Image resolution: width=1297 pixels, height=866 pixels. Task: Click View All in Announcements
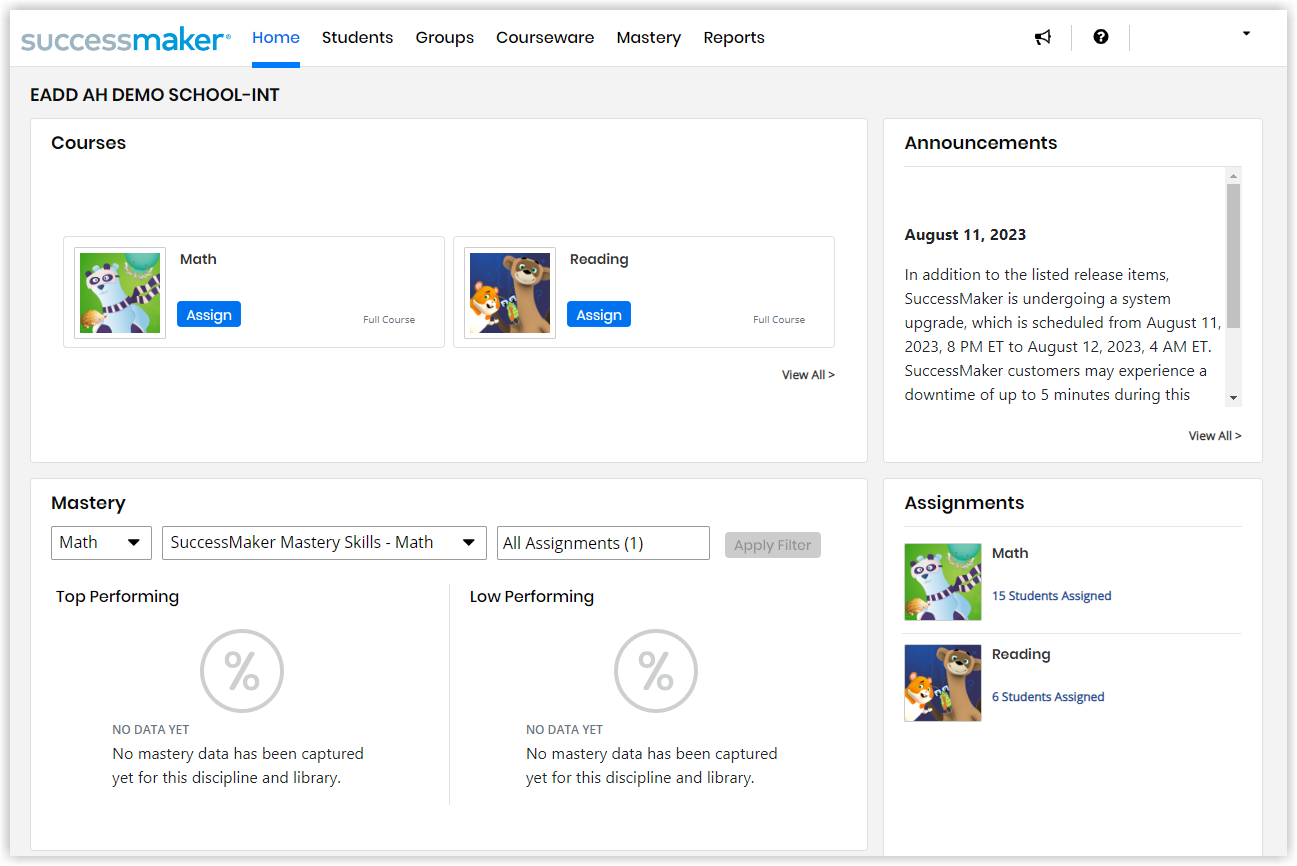click(x=1214, y=435)
